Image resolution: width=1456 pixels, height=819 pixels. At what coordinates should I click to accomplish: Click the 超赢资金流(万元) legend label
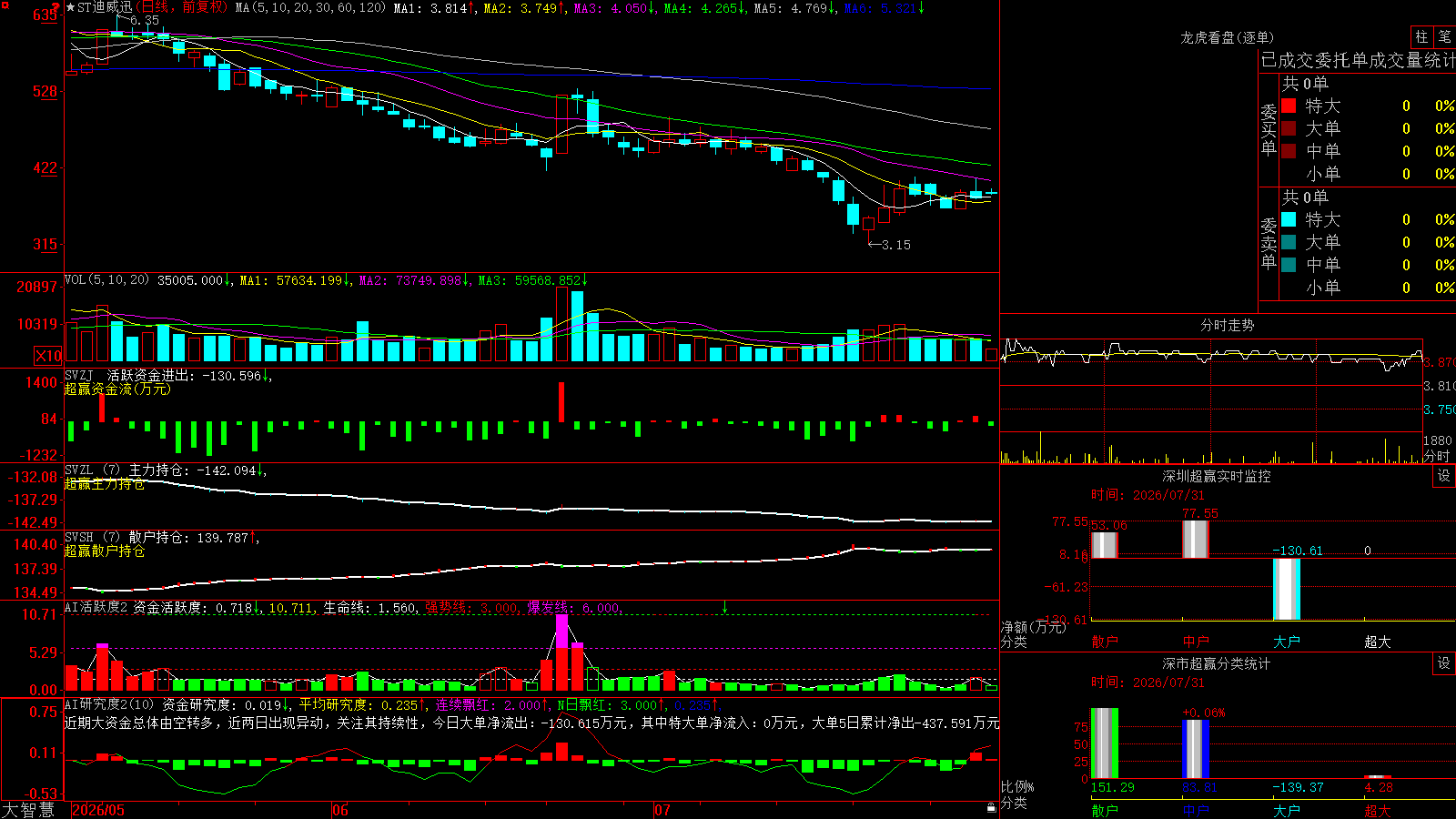(117, 389)
